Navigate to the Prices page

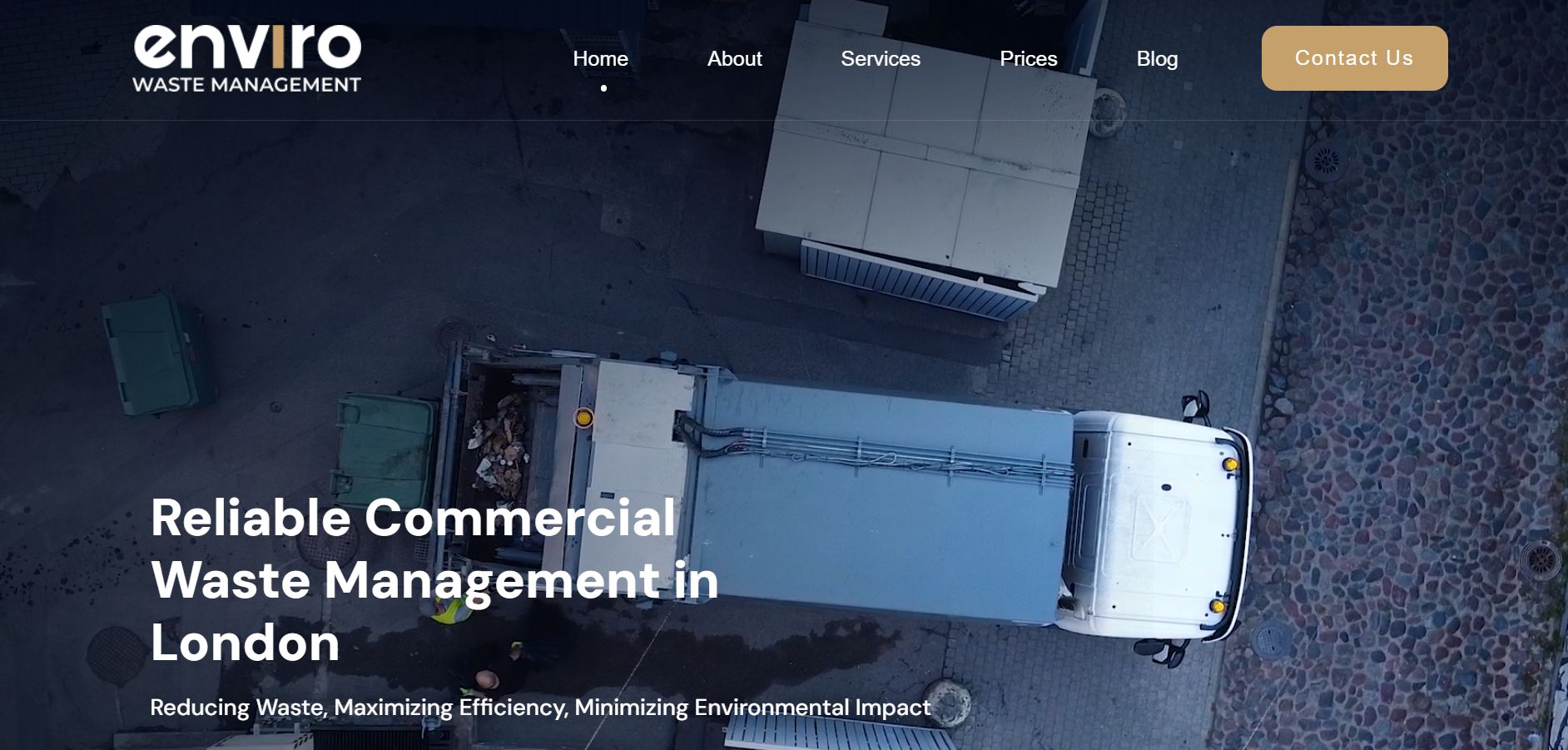[1028, 59]
